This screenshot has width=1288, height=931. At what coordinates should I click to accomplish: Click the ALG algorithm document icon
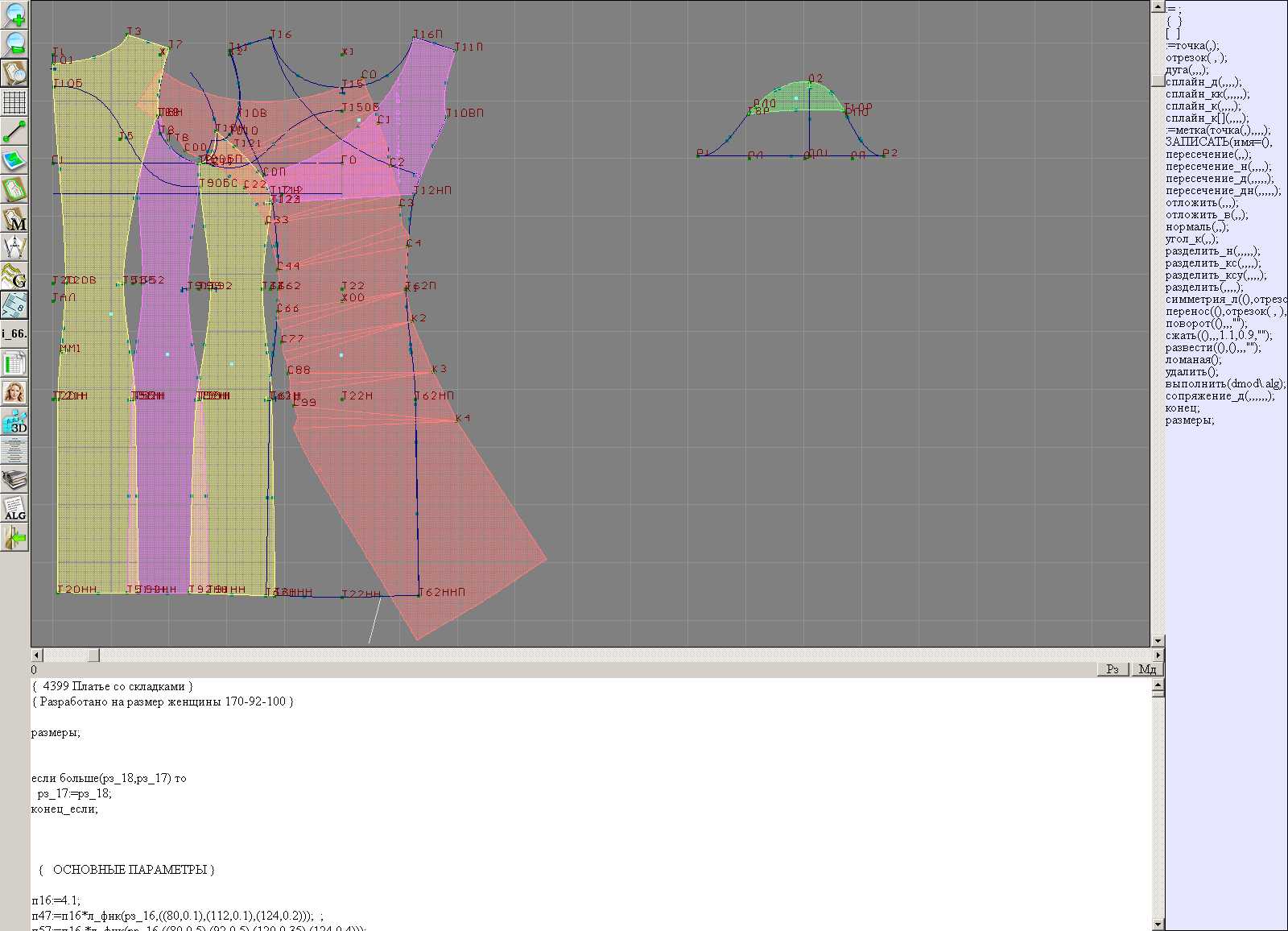click(x=14, y=508)
